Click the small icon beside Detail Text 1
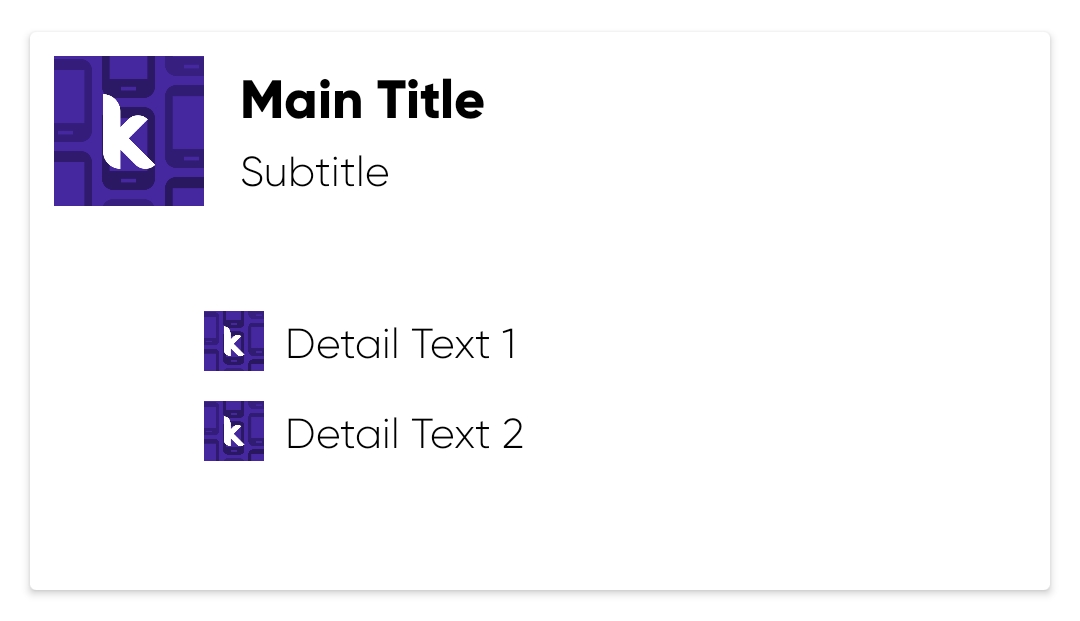1080x621 pixels. (x=234, y=341)
